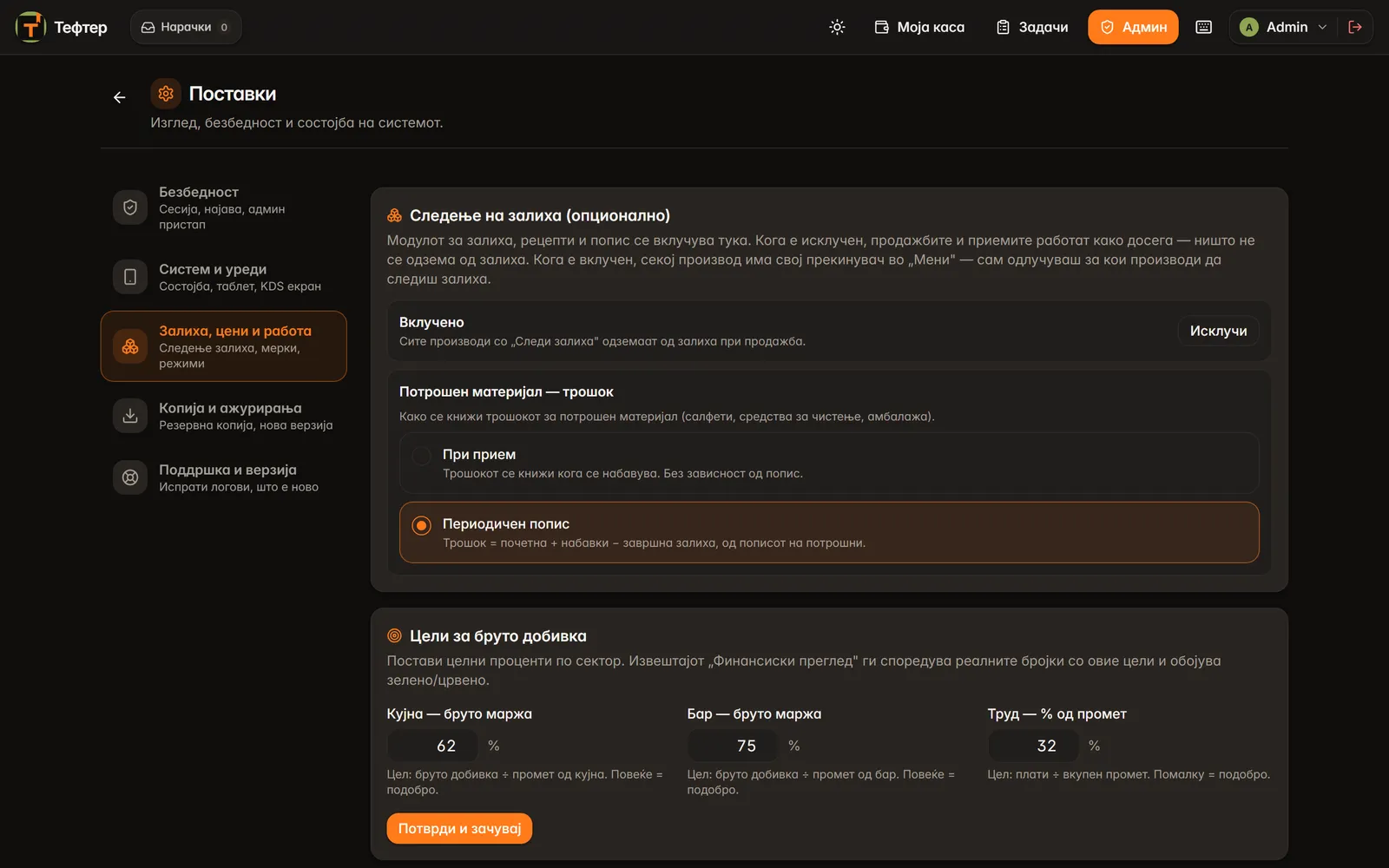This screenshot has width=1389, height=868.
Task: Toggle the light theme sun icon
Action: coord(837,27)
